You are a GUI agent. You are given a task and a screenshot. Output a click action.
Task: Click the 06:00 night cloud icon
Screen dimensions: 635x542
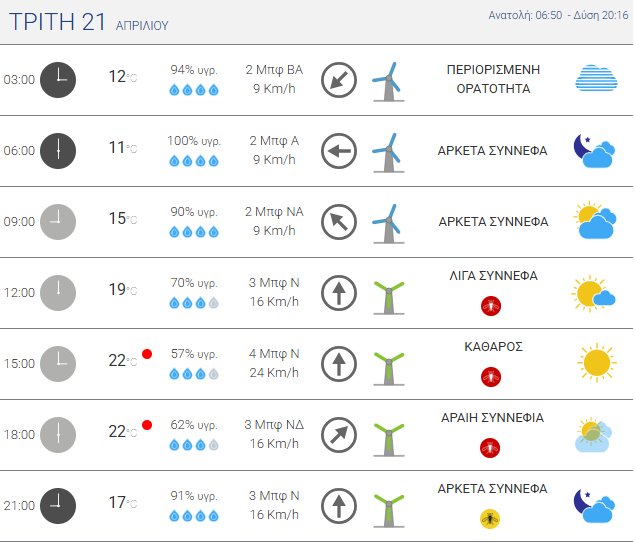click(592, 151)
